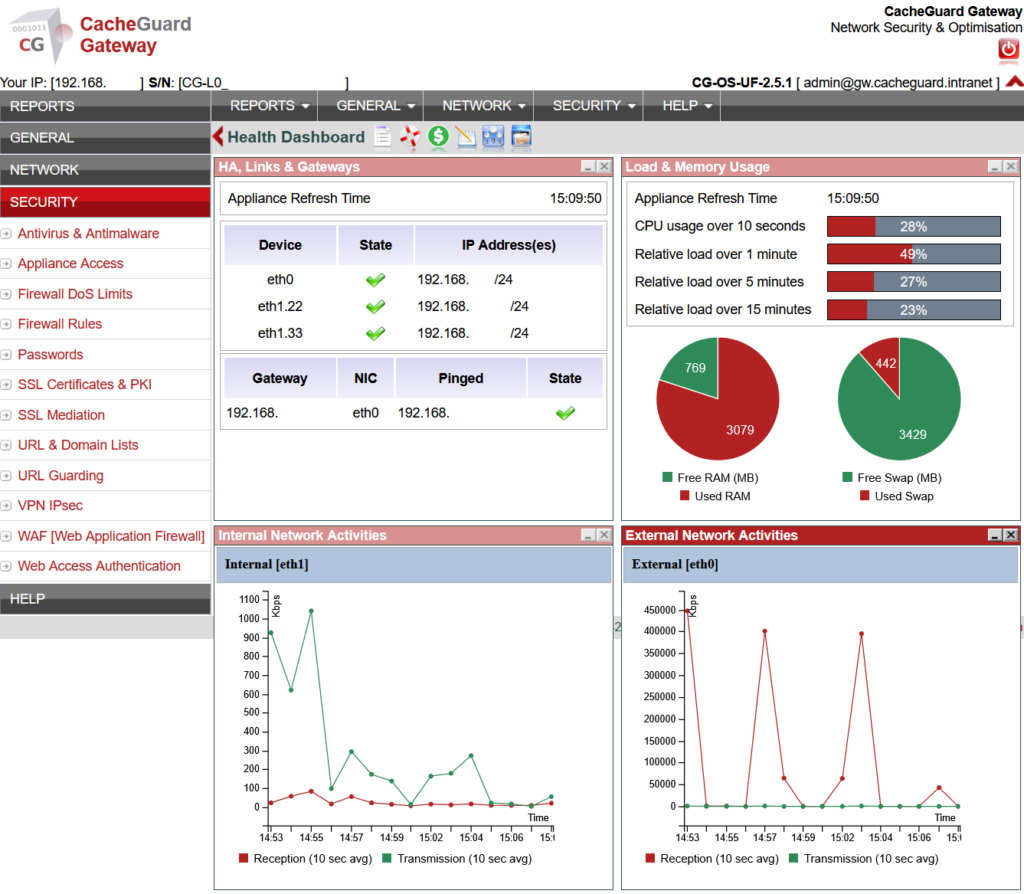
Task: Open the gauges dashboard widget icon
Action: [x=493, y=137]
